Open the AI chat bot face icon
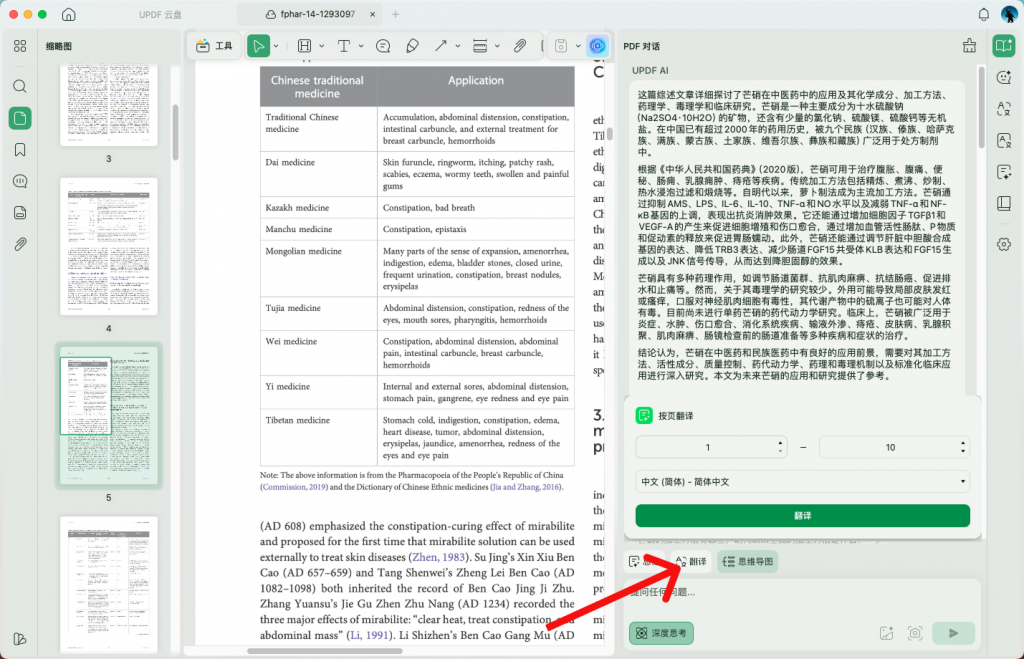 click(x=1004, y=77)
